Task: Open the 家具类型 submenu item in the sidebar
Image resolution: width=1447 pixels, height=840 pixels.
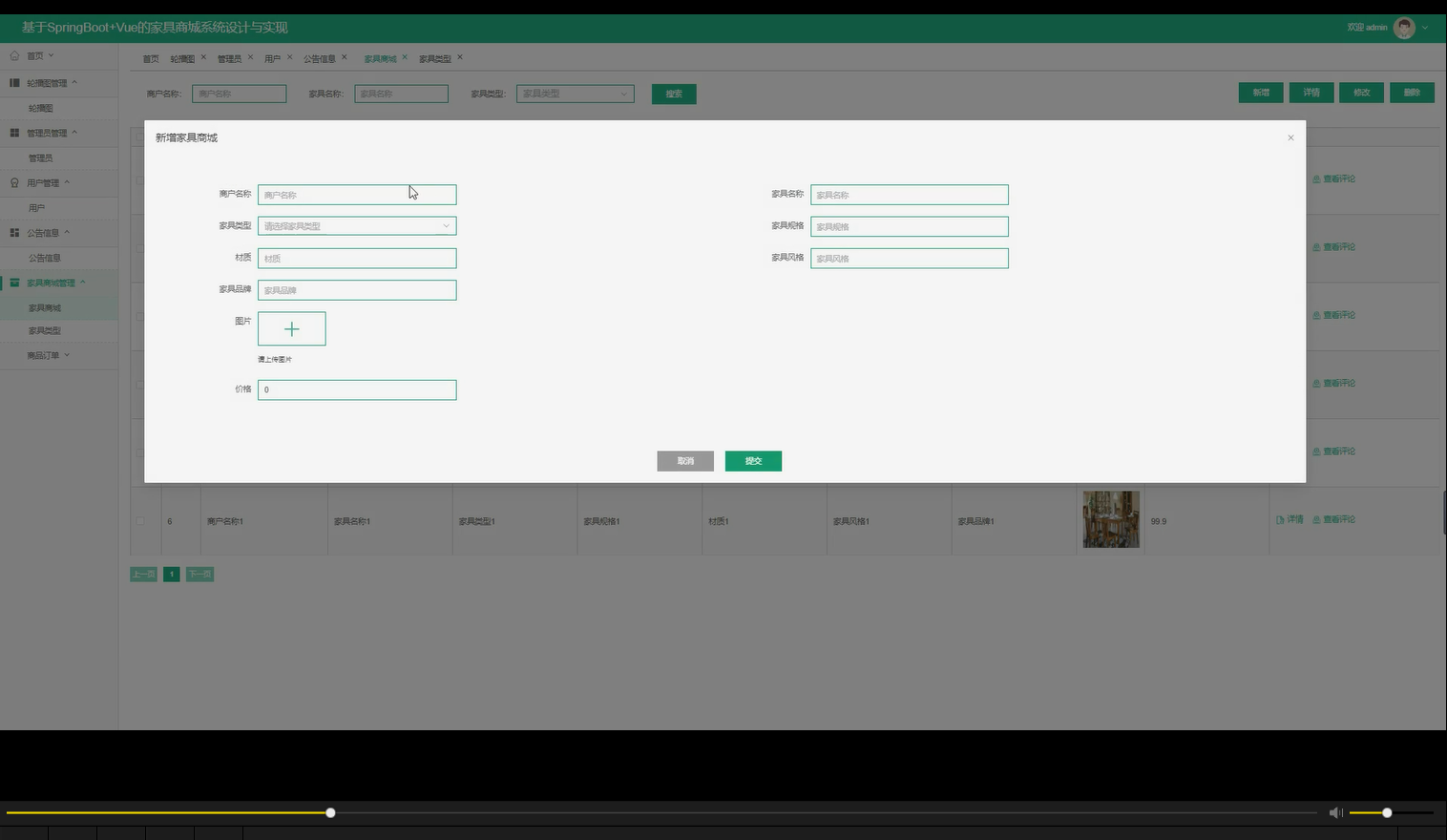Action: coord(45,331)
